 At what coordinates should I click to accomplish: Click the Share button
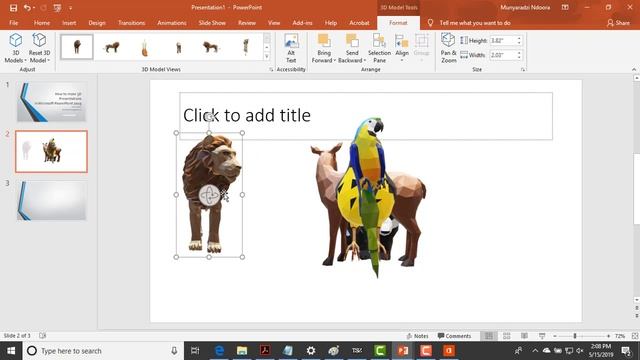pos(618,23)
